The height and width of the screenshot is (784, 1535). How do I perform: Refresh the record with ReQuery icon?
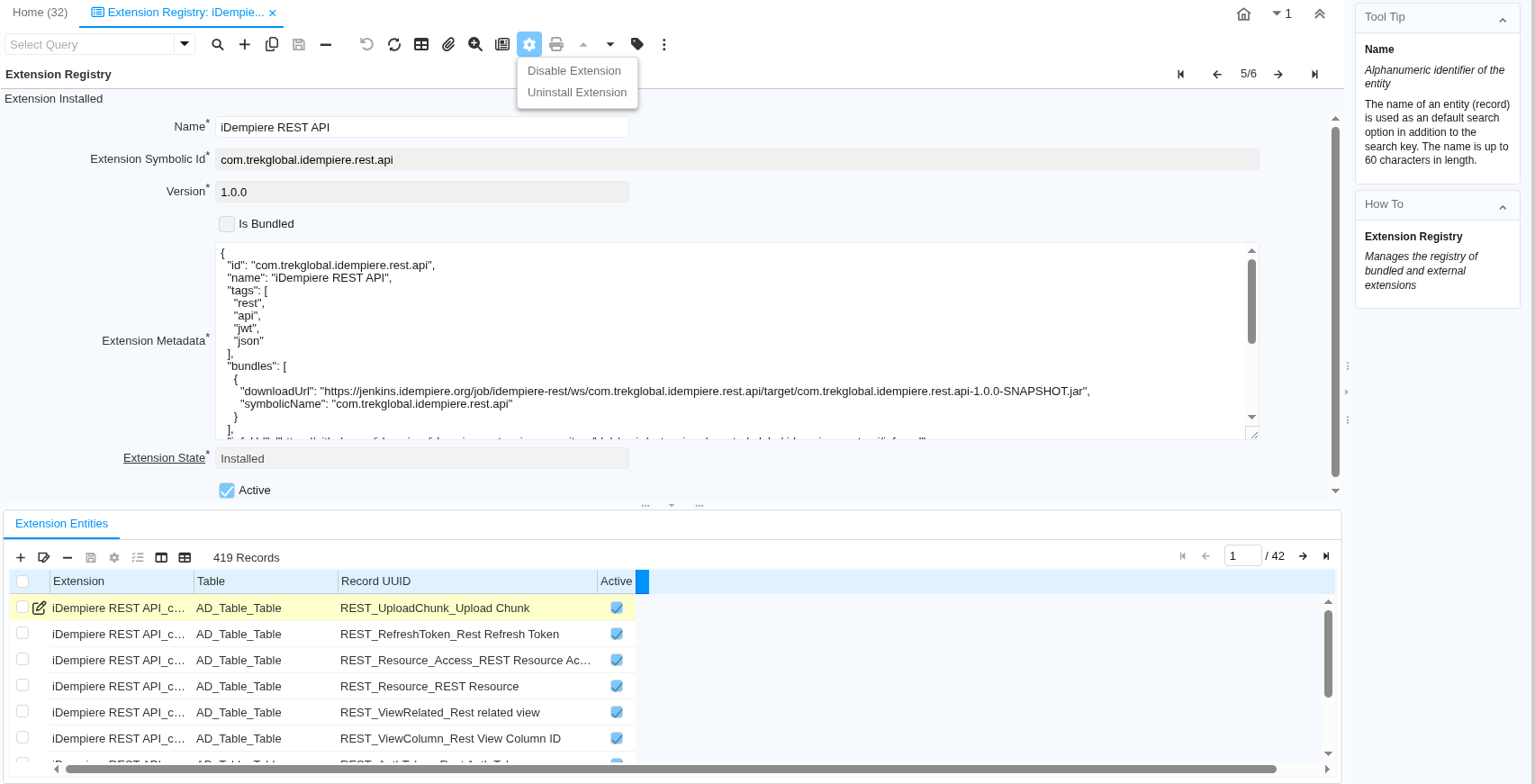pyautogui.click(x=393, y=44)
